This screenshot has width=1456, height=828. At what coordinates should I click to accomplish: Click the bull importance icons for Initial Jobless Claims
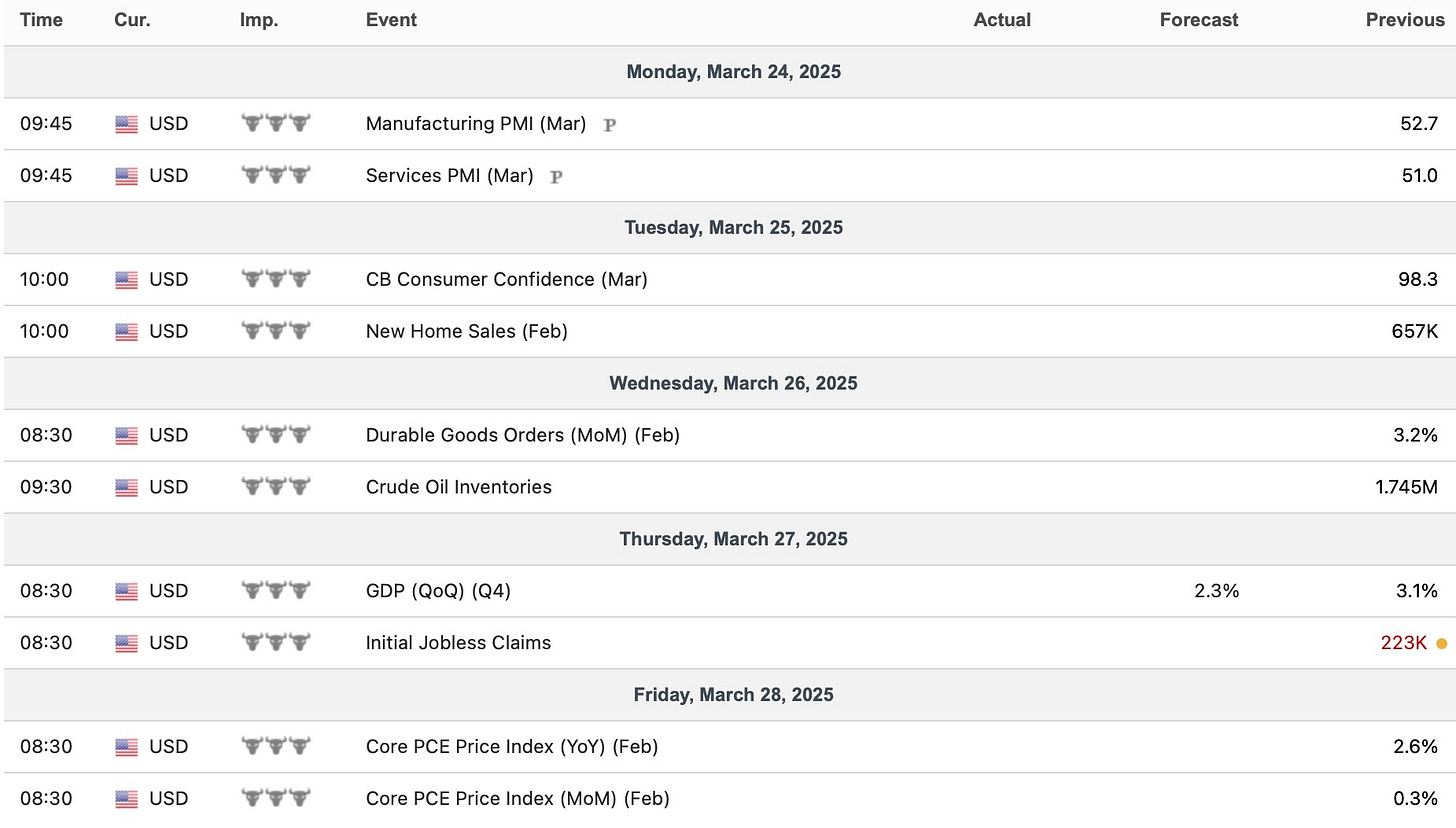[276, 643]
